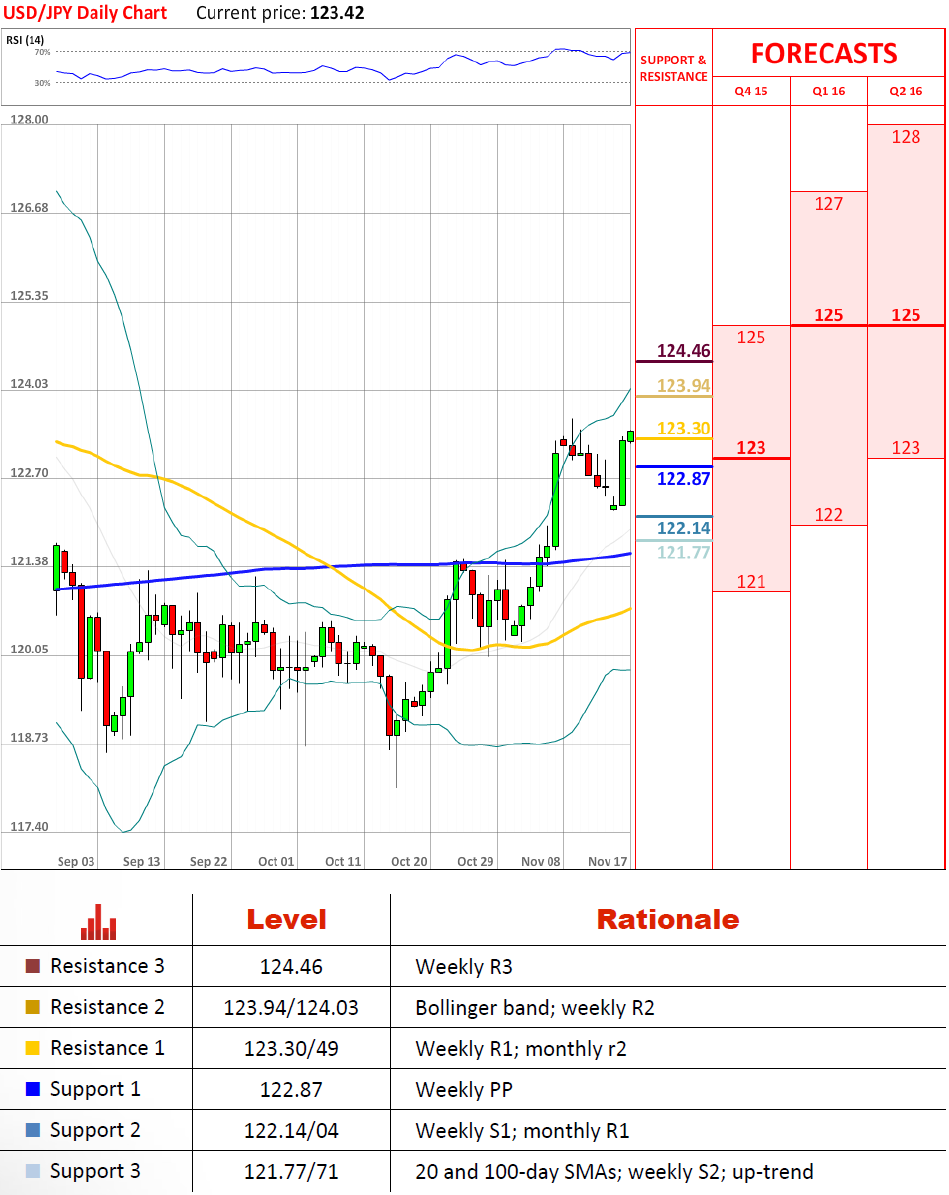Click the Weekly PP rationale
Viewport: 949px width, 1195px height.
[x=464, y=1090]
